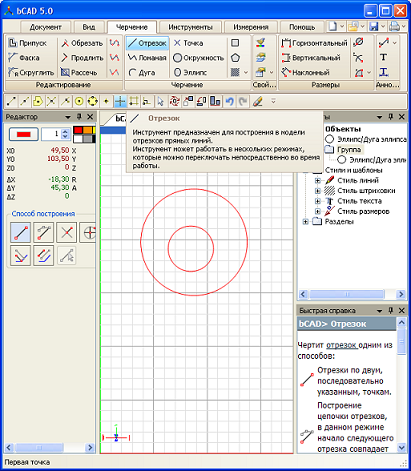Click the Обрезать trim tool

82,43
